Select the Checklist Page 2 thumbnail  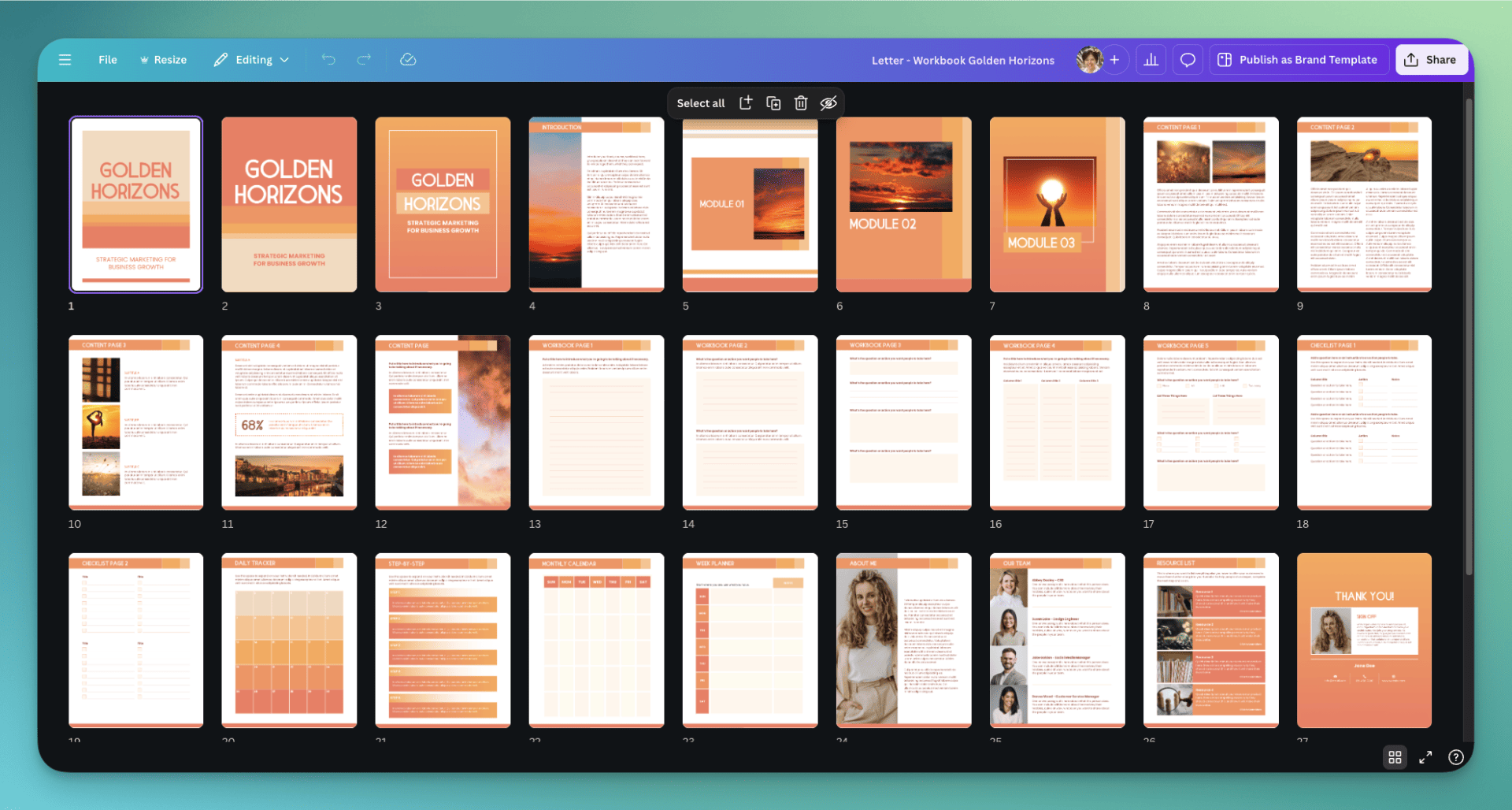click(x=135, y=641)
